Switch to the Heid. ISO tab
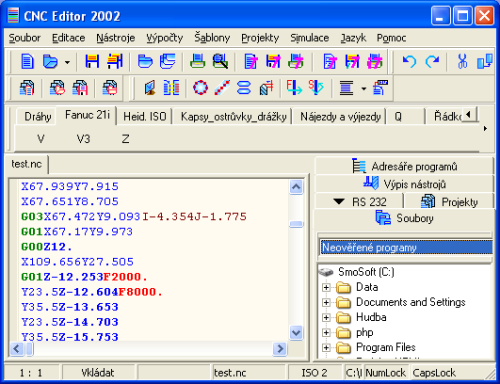The image size is (500, 384). point(145,117)
